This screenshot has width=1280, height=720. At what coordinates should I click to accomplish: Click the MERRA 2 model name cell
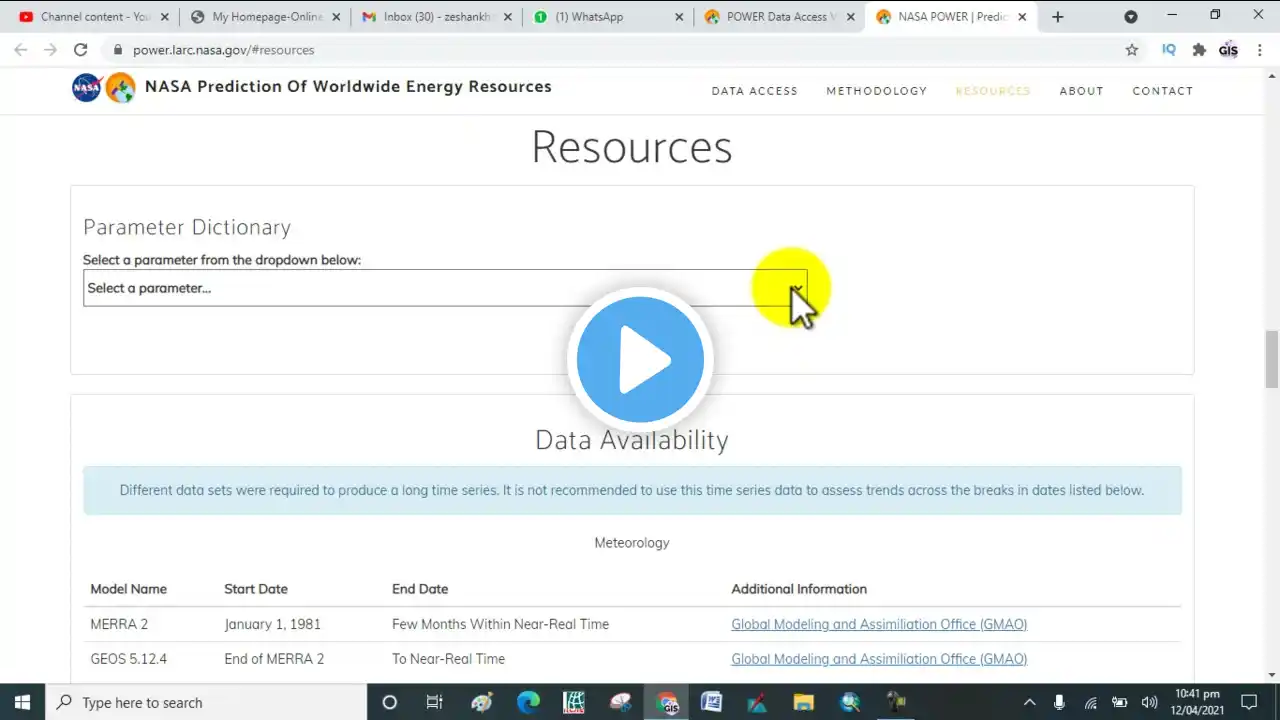click(x=119, y=624)
